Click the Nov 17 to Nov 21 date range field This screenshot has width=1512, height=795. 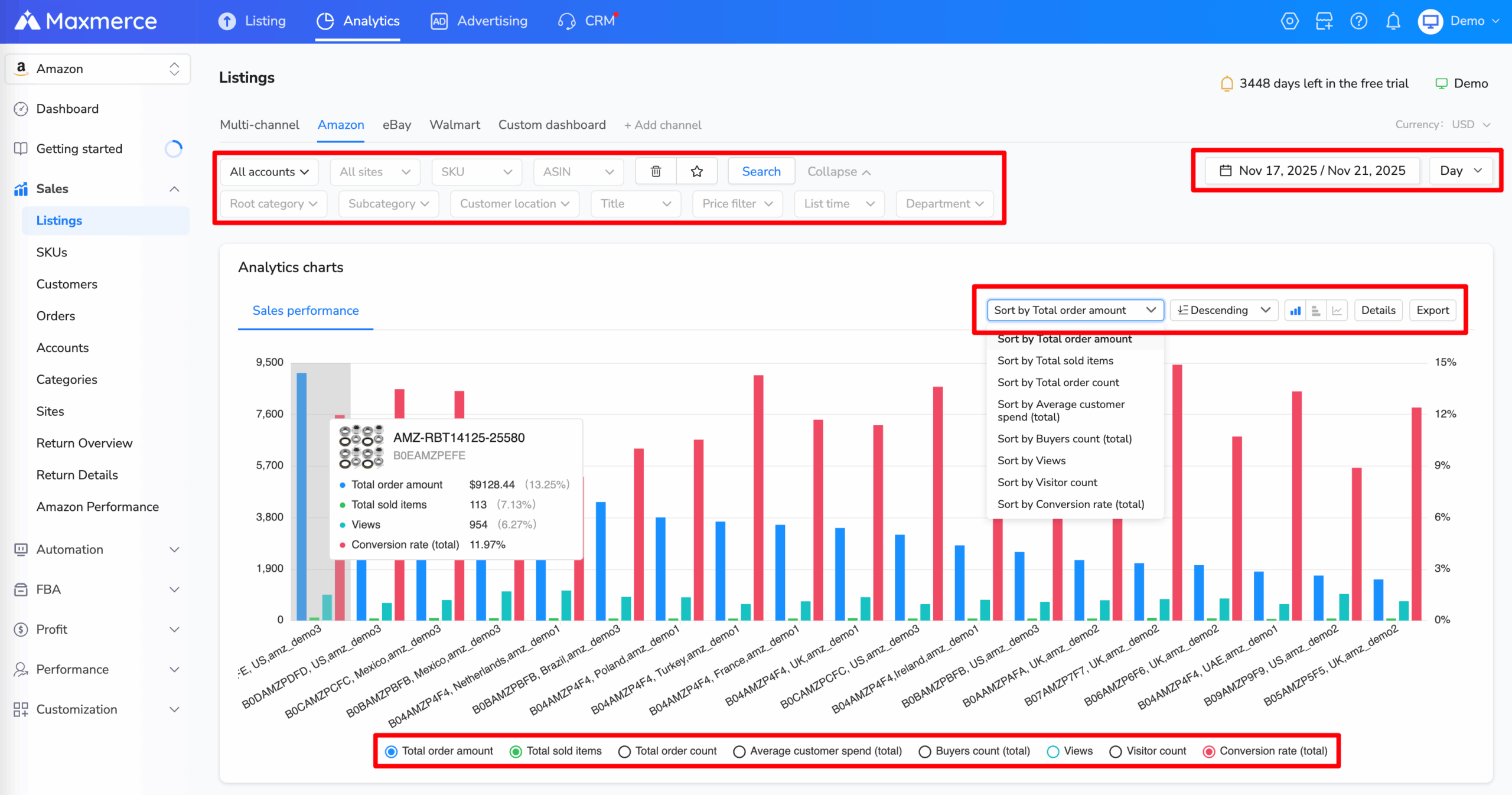[1312, 171]
